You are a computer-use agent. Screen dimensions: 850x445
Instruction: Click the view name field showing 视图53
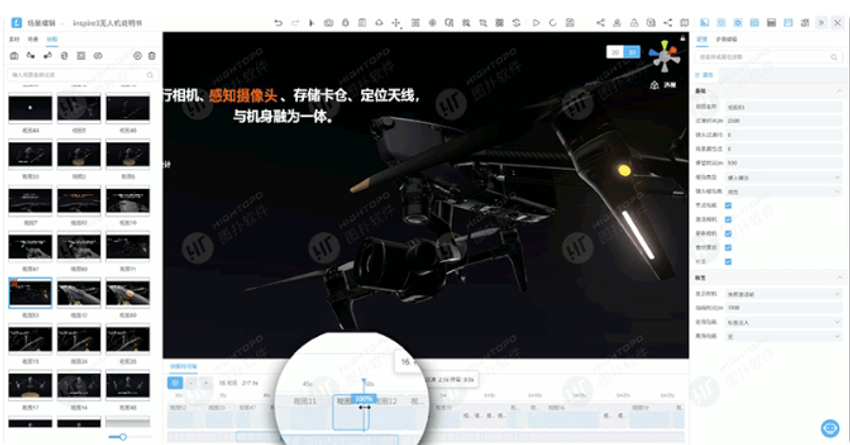pyautogui.click(x=784, y=107)
